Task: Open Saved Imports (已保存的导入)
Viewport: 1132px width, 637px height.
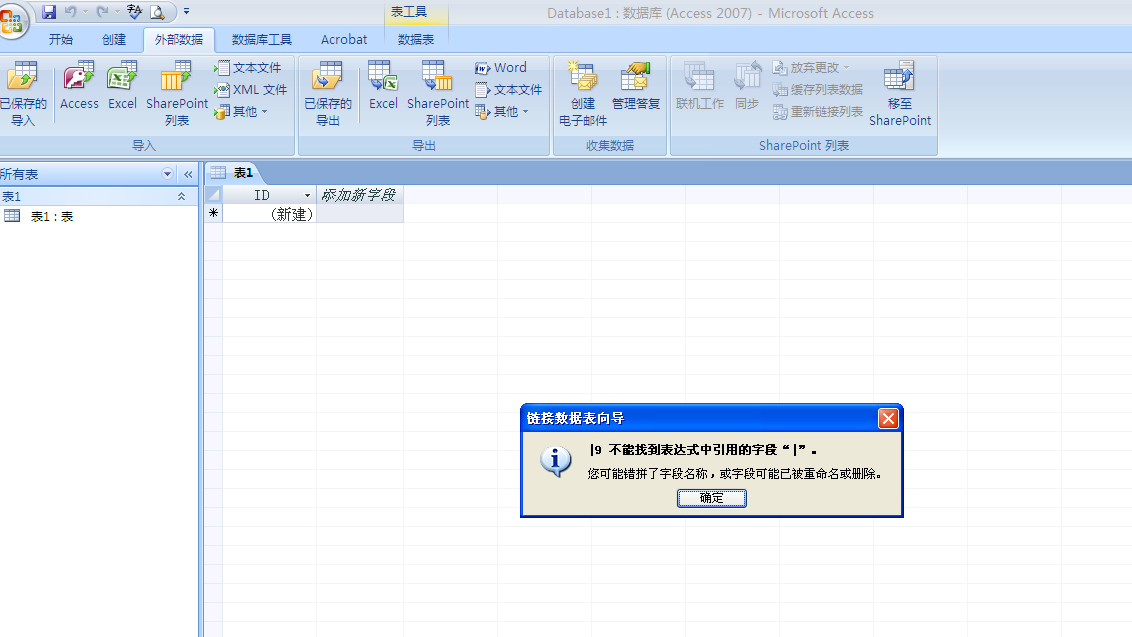Action: click(23, 94)
